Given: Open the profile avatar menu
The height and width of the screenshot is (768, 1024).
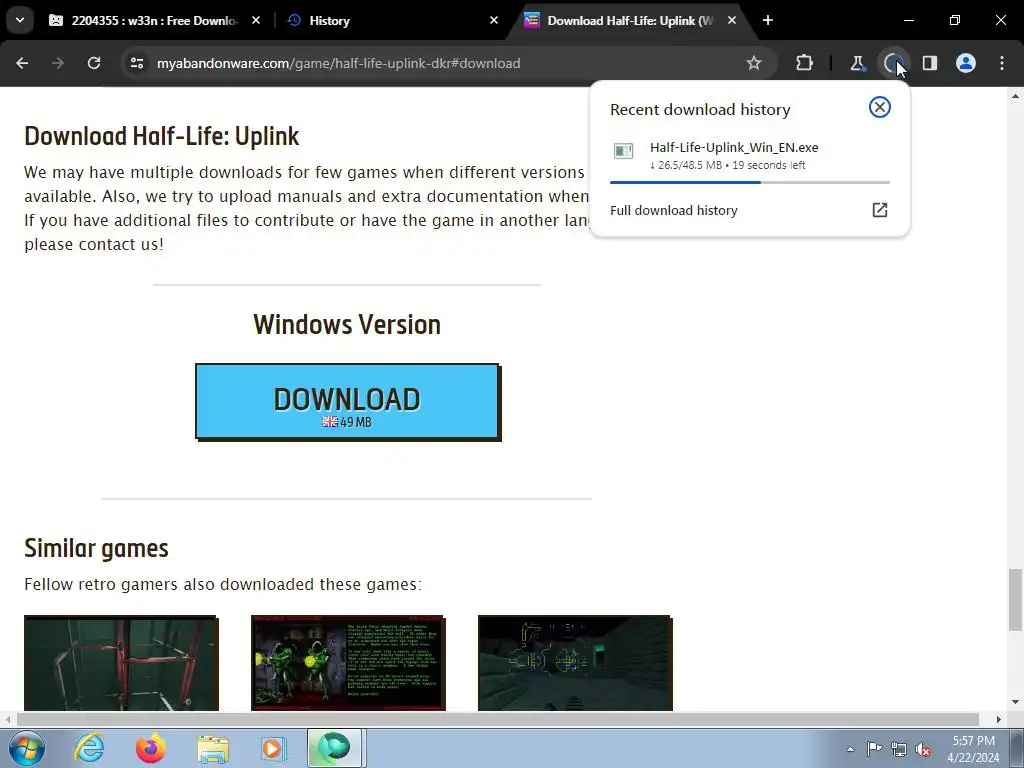Looking at the screenshot, I should (x=966, y=63).
